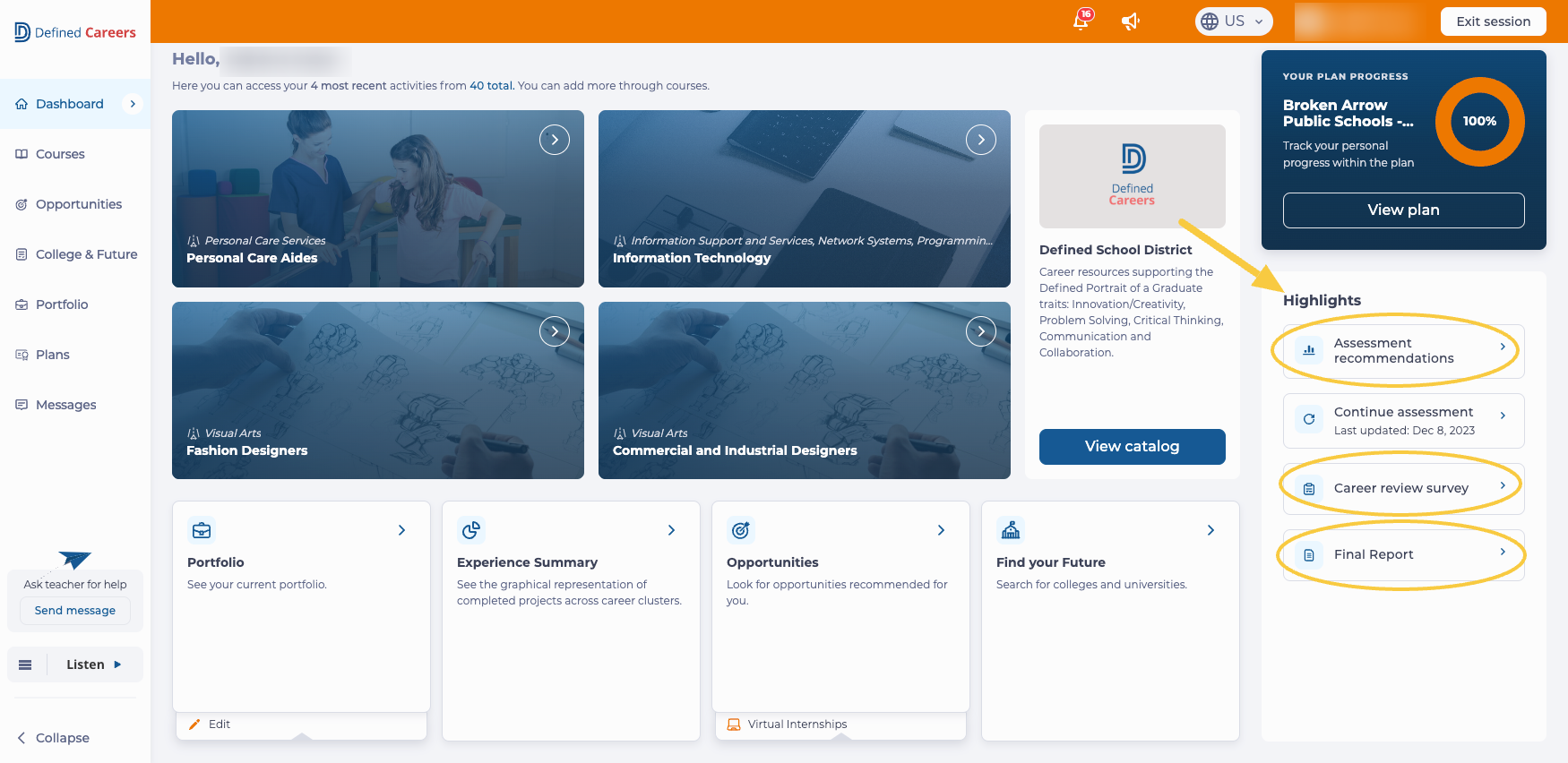Click the Listen button label
The height and width of the screenshot is (763, 1568).
point(85,664)
